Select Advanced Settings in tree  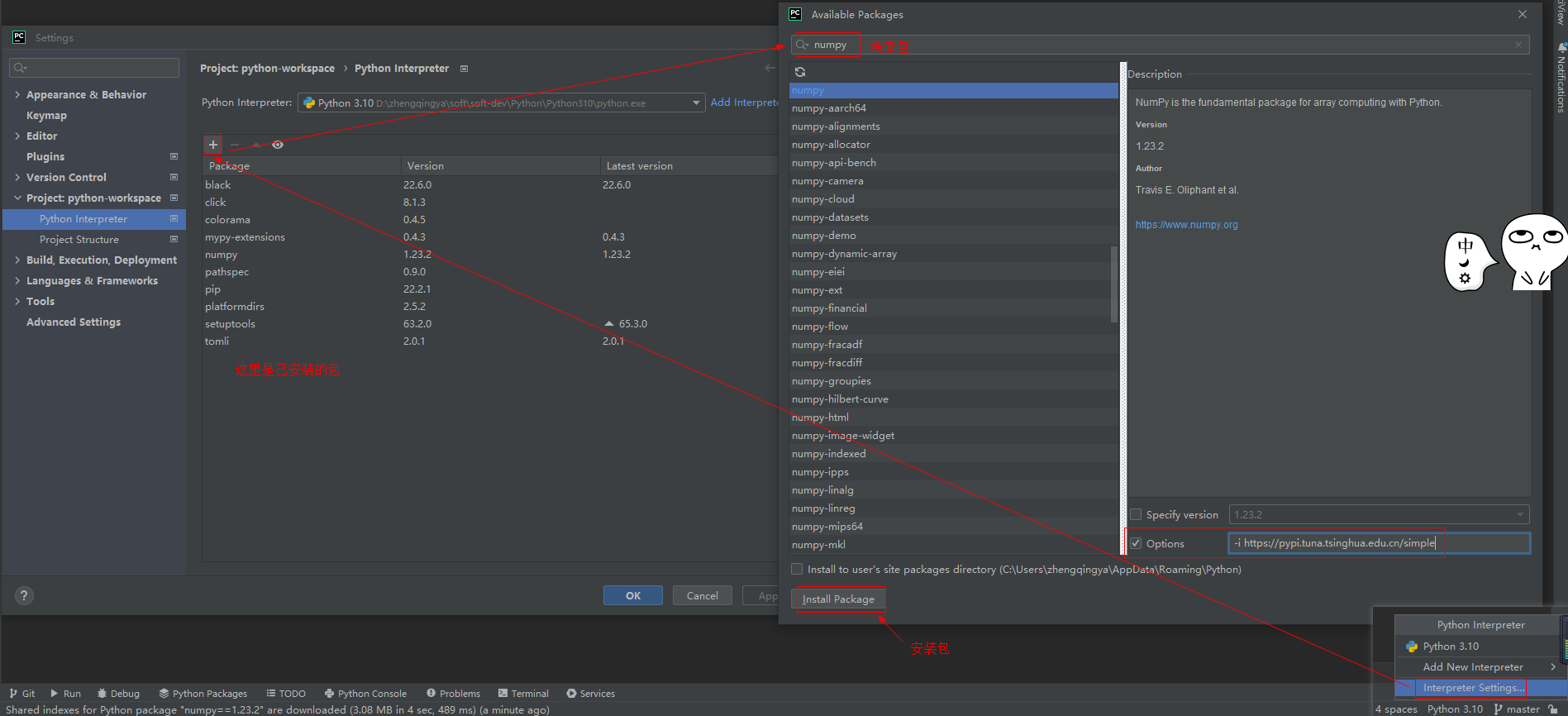click(74, 322)
